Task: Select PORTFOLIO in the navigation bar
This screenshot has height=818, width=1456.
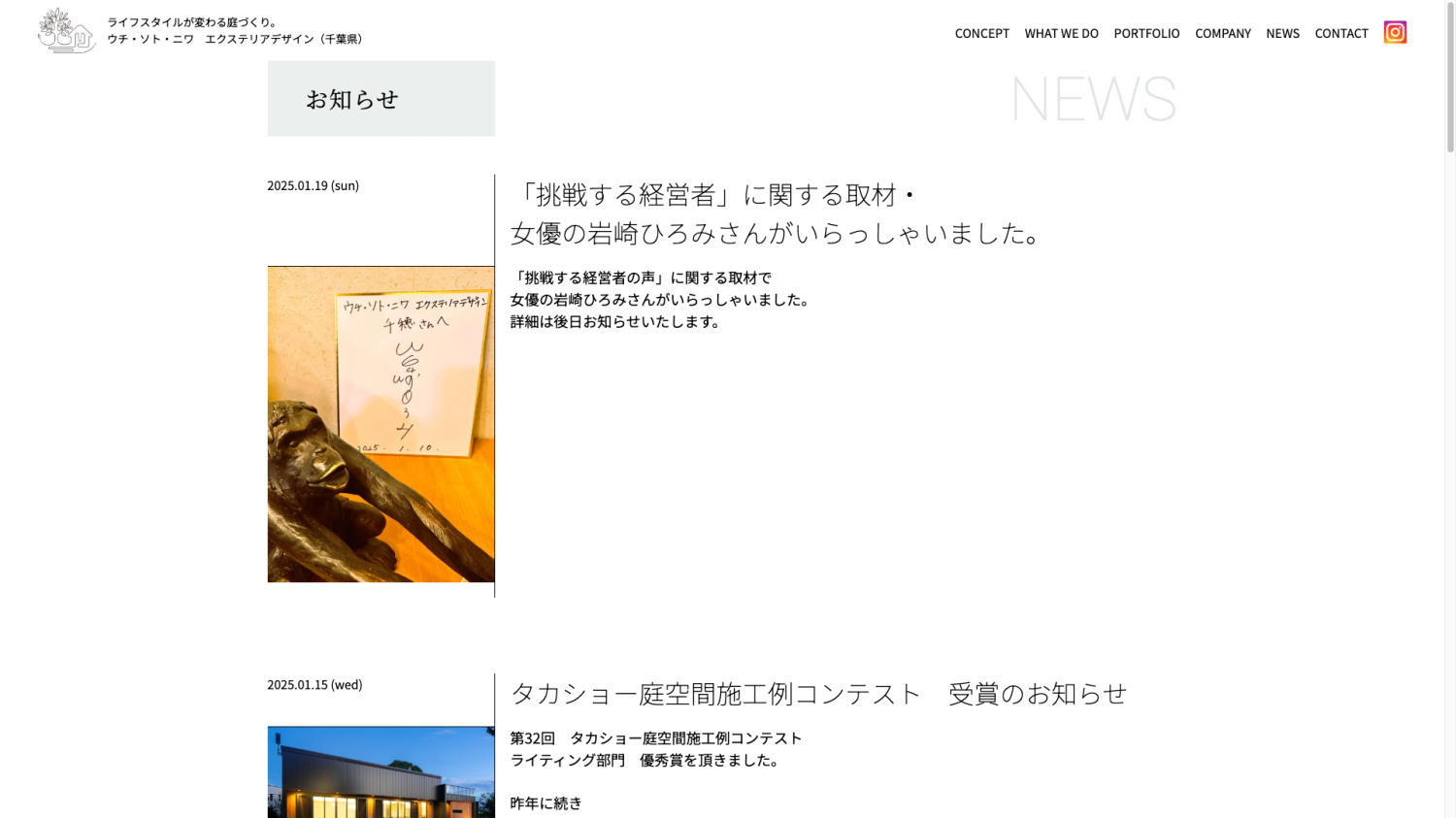Action: [x=1145, y=33]
